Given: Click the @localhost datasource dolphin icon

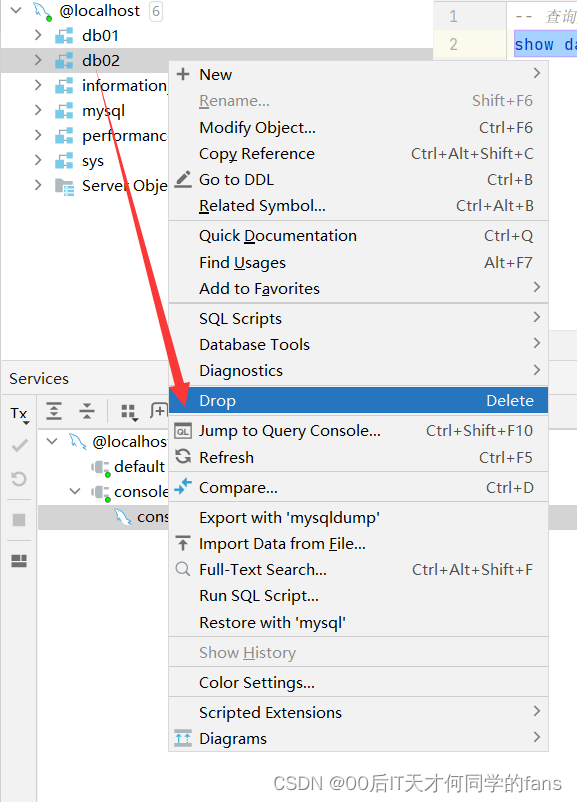Looking at the screenshot, I should click(x=42, y=11).
